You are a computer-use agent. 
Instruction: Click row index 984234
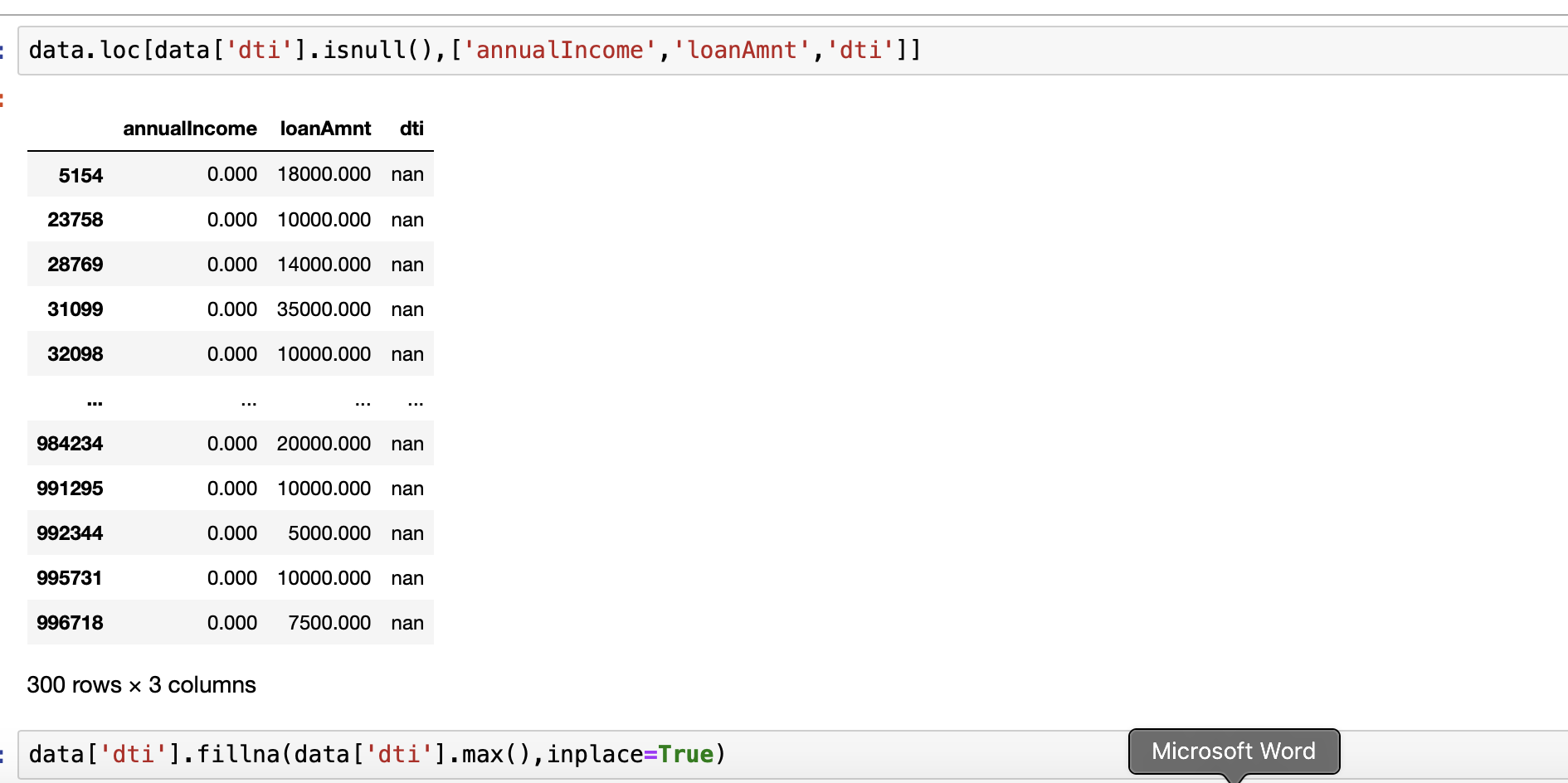coord(70,444)
